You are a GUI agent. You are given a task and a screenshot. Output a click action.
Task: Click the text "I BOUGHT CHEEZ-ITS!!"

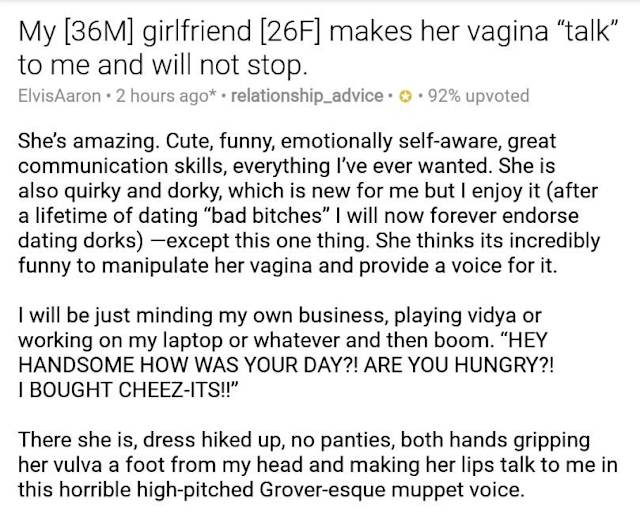(x=128, y=389)
